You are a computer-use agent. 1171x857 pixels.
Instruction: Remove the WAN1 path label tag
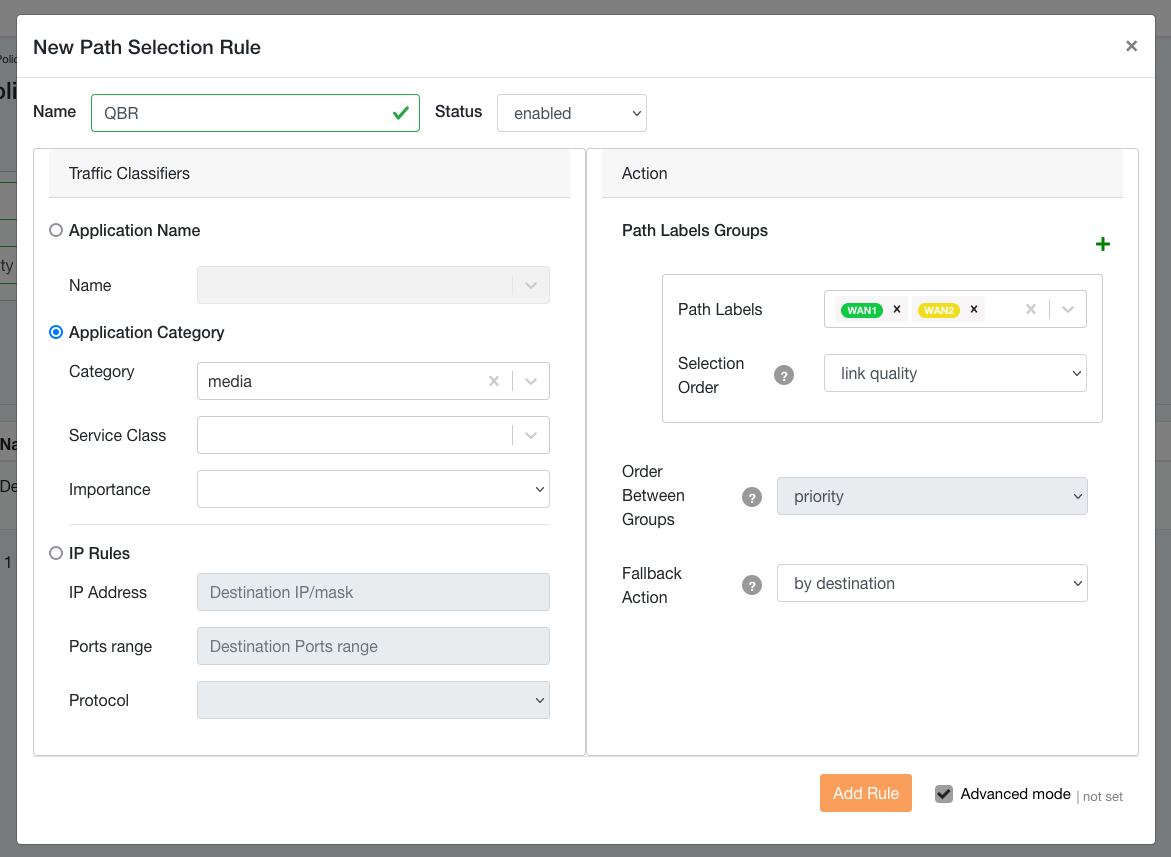(x=897, y=310)
